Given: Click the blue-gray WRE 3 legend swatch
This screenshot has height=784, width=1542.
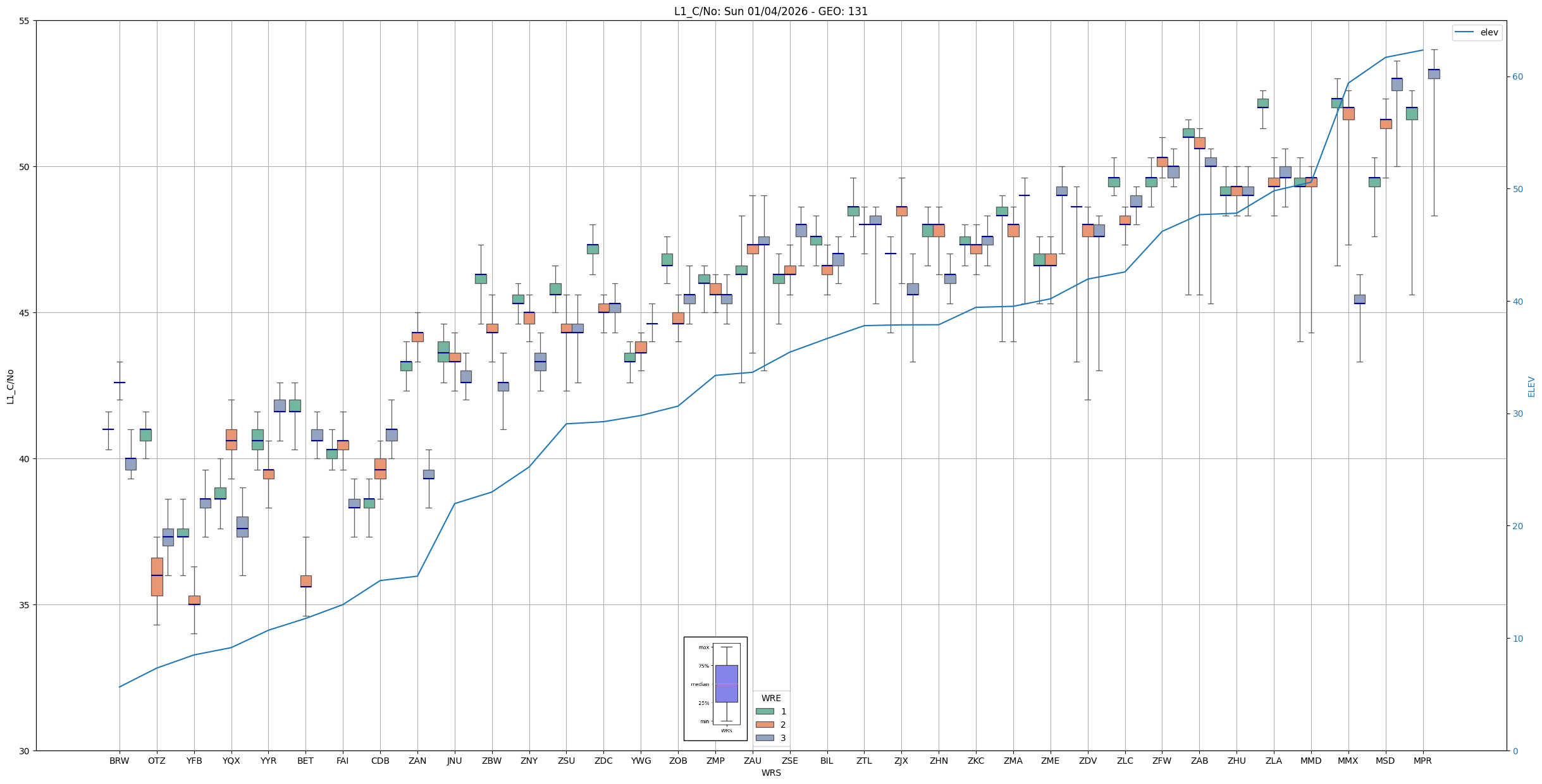Looking at the screenshot, I should 764,738.
